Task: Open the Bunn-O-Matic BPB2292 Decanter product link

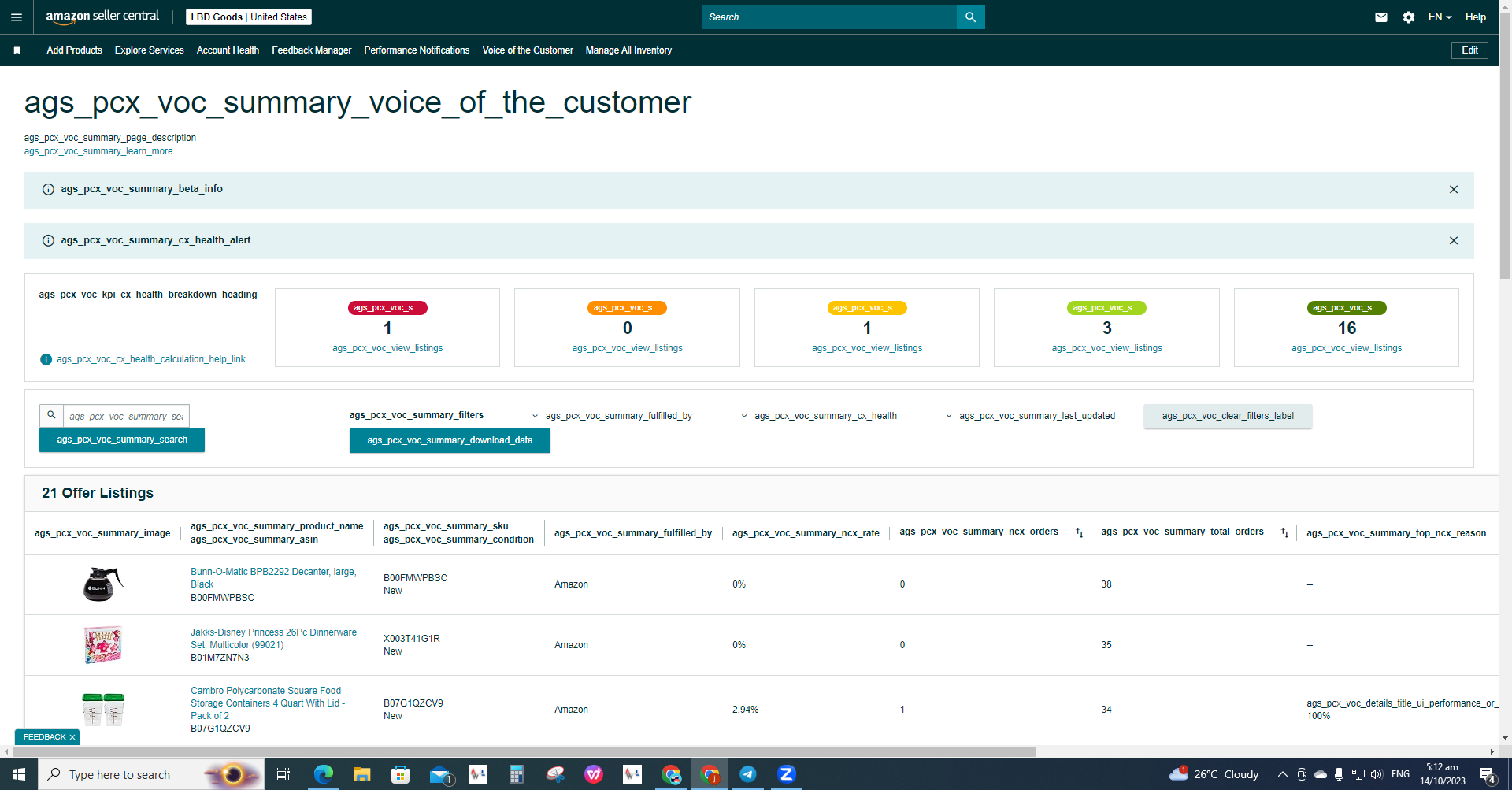Action: pos(273,578)
